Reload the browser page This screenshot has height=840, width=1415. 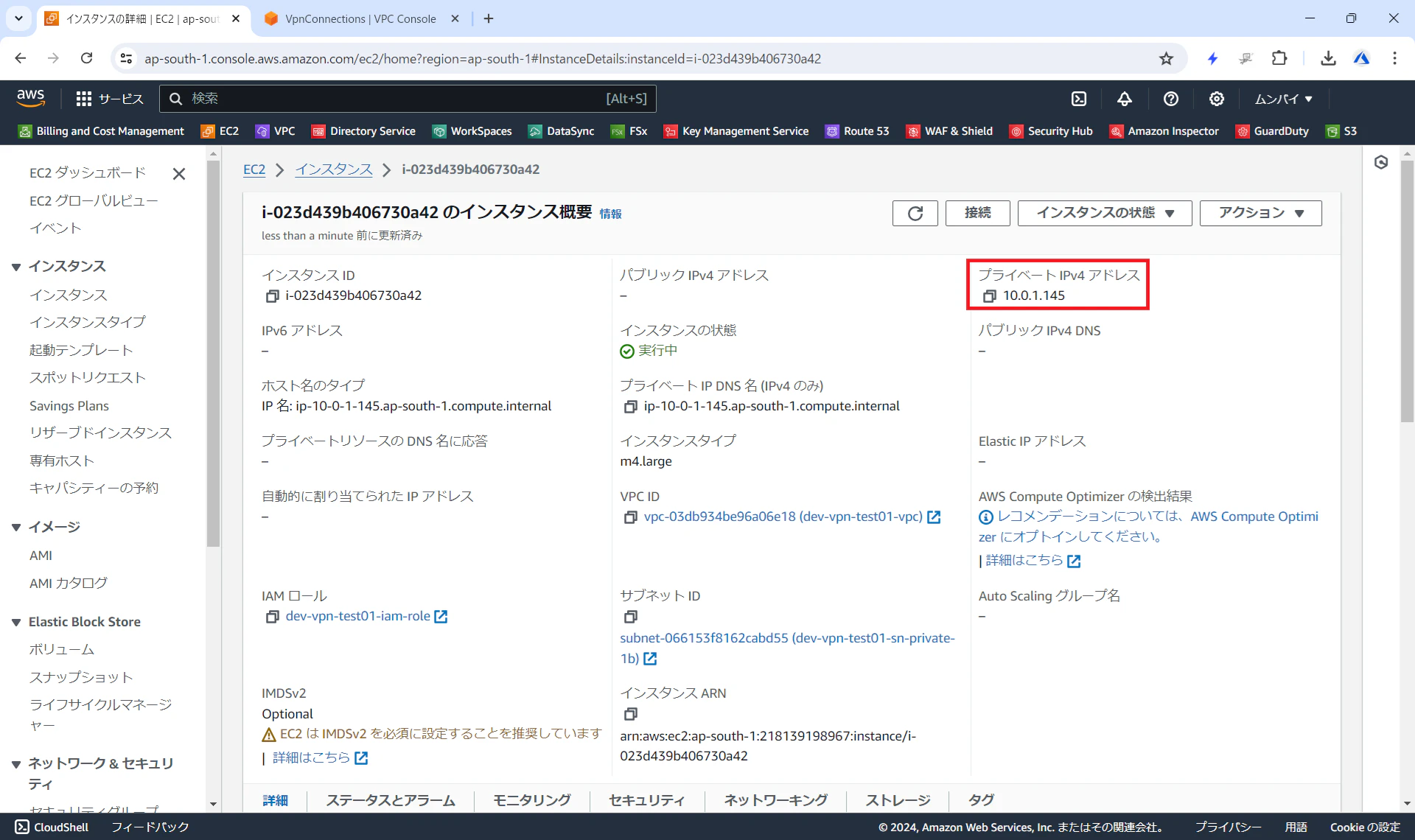(87, 58)
